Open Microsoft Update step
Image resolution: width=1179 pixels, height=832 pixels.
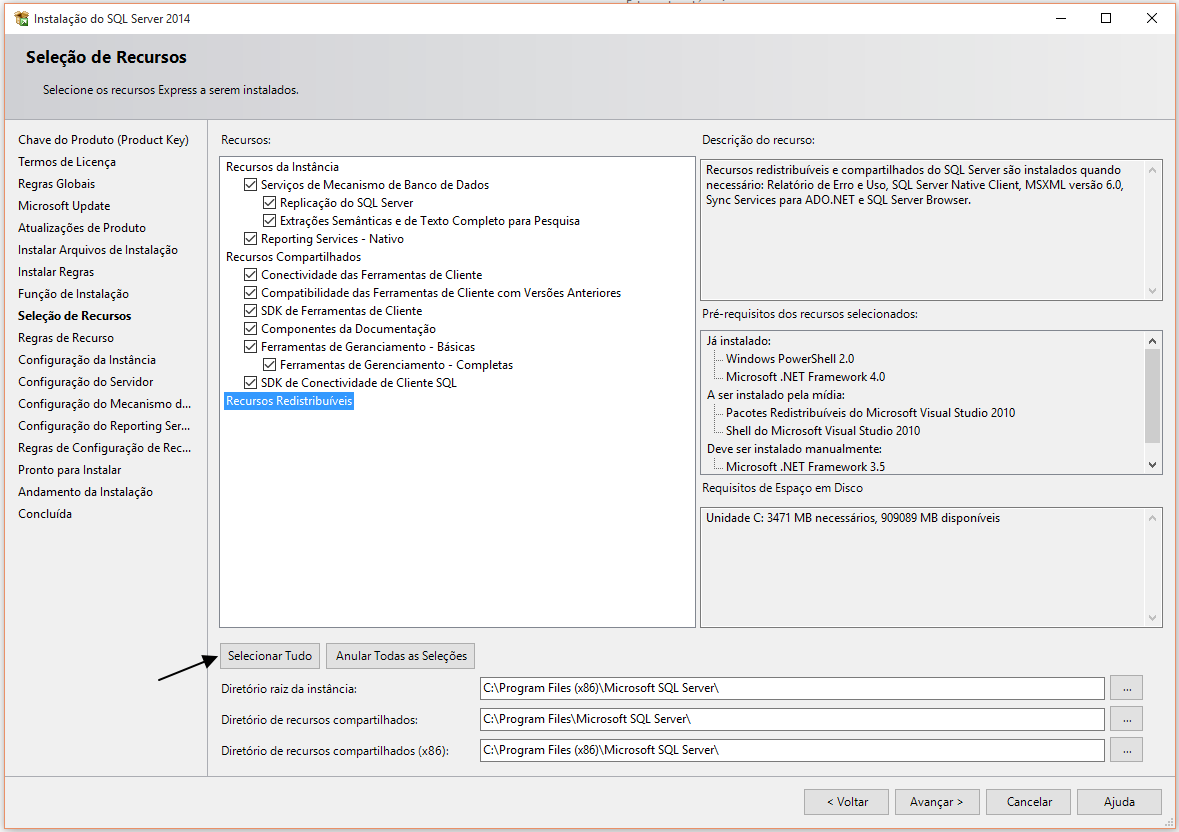(x=64, y=206)
